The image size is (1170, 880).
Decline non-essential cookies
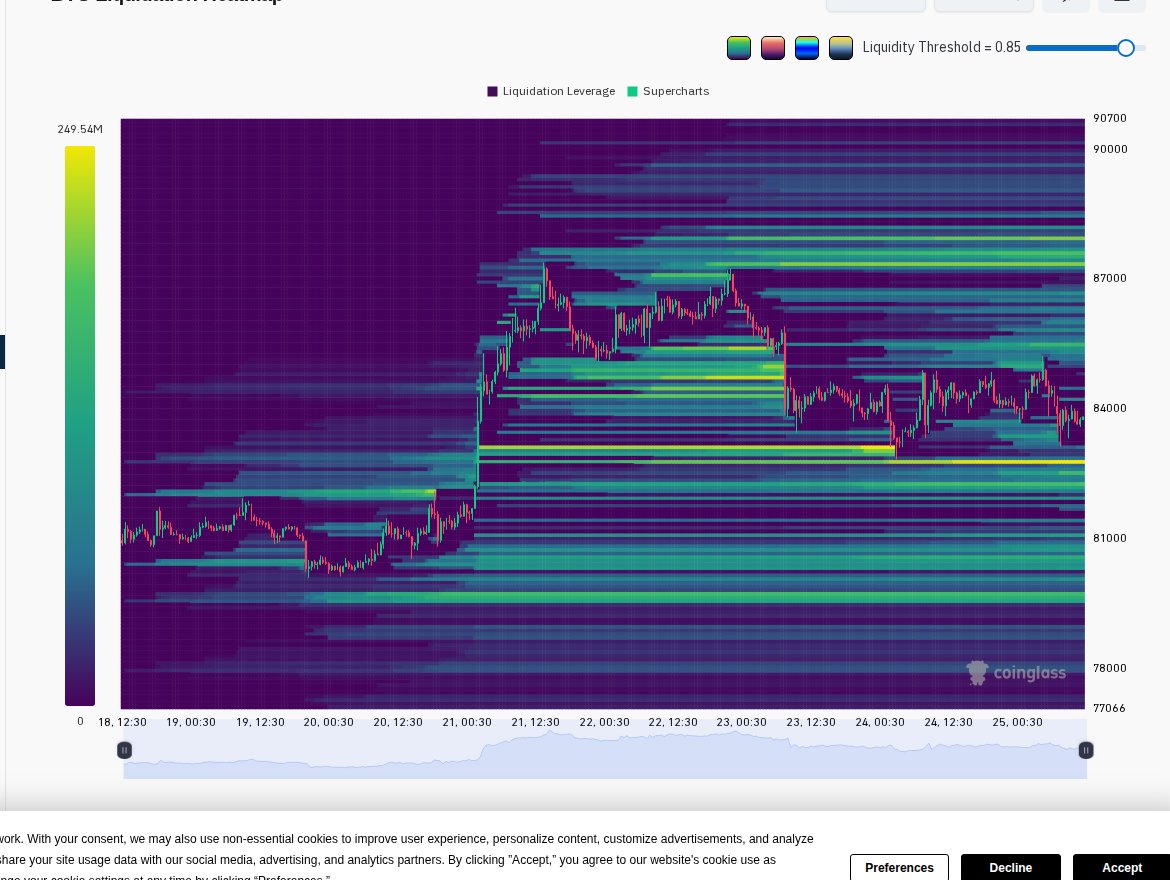point(1010,867)
